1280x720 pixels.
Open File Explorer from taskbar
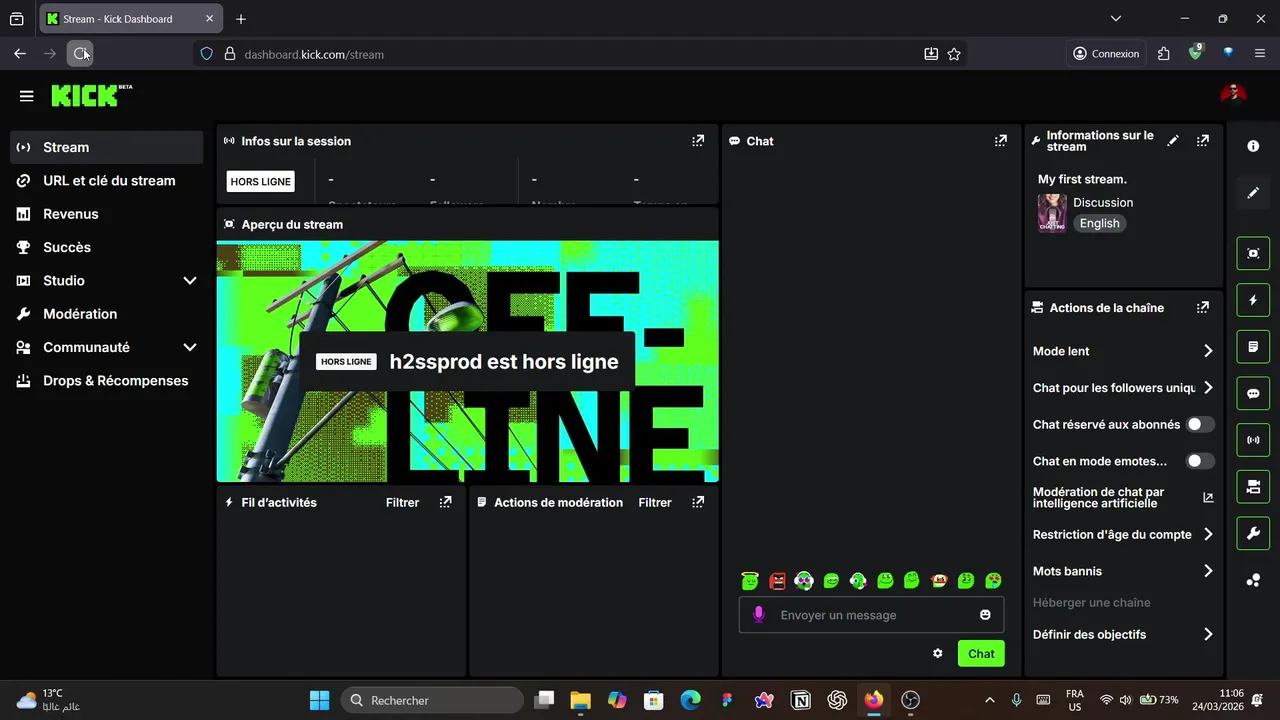[581, 700]
